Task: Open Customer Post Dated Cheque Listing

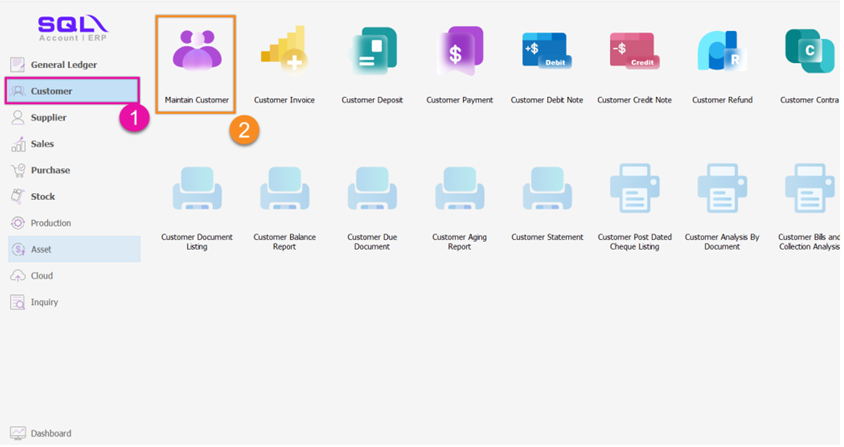Action: [634, 190]
